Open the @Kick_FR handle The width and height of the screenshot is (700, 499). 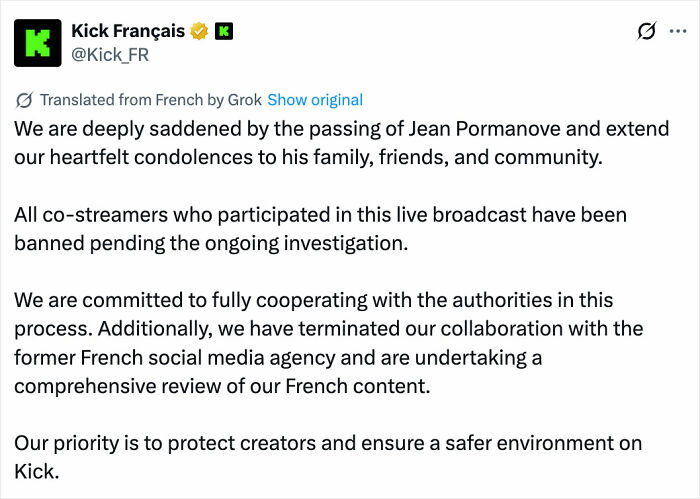click(x=110, y=55)
